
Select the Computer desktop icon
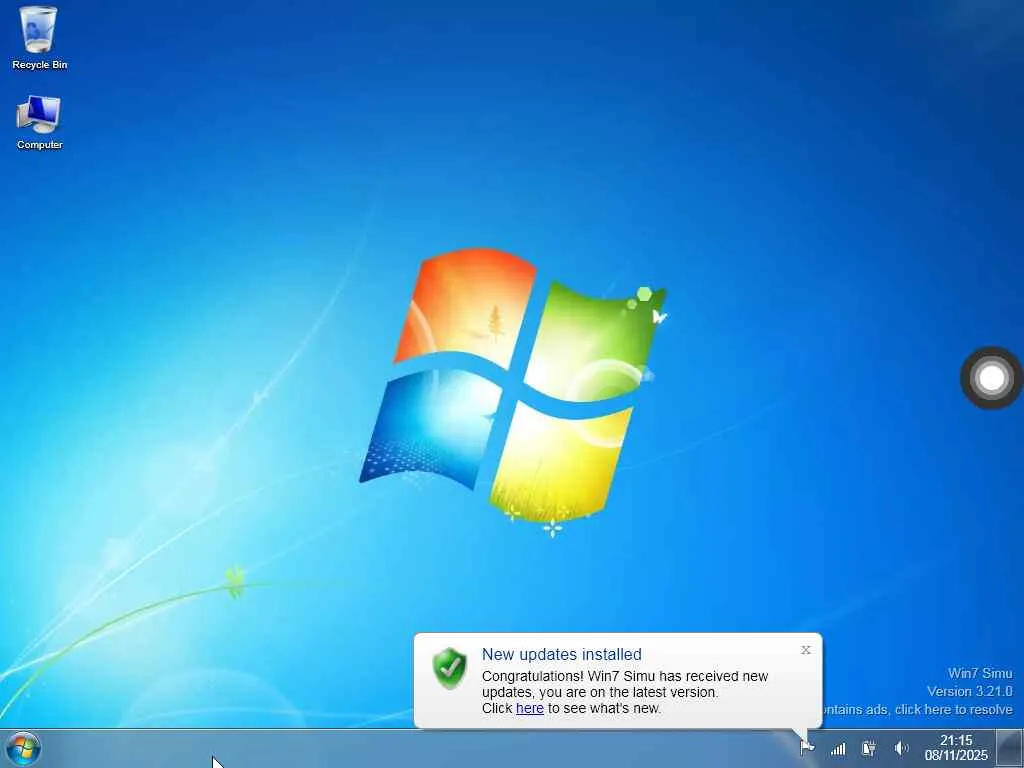(39, 122)
